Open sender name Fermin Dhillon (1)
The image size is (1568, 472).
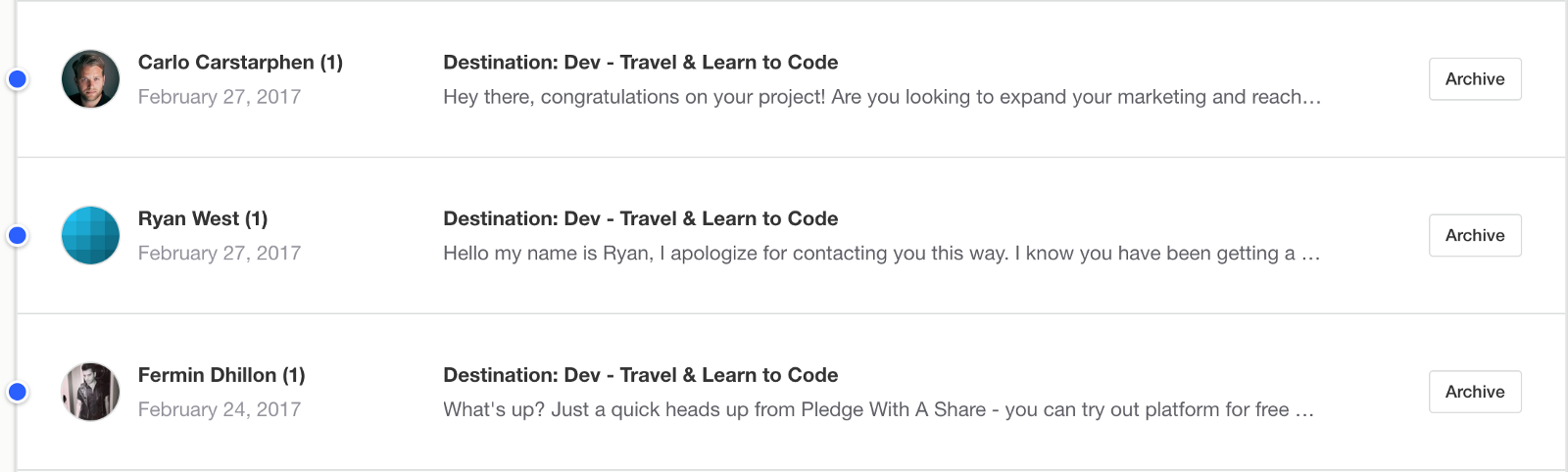[221, 375]
